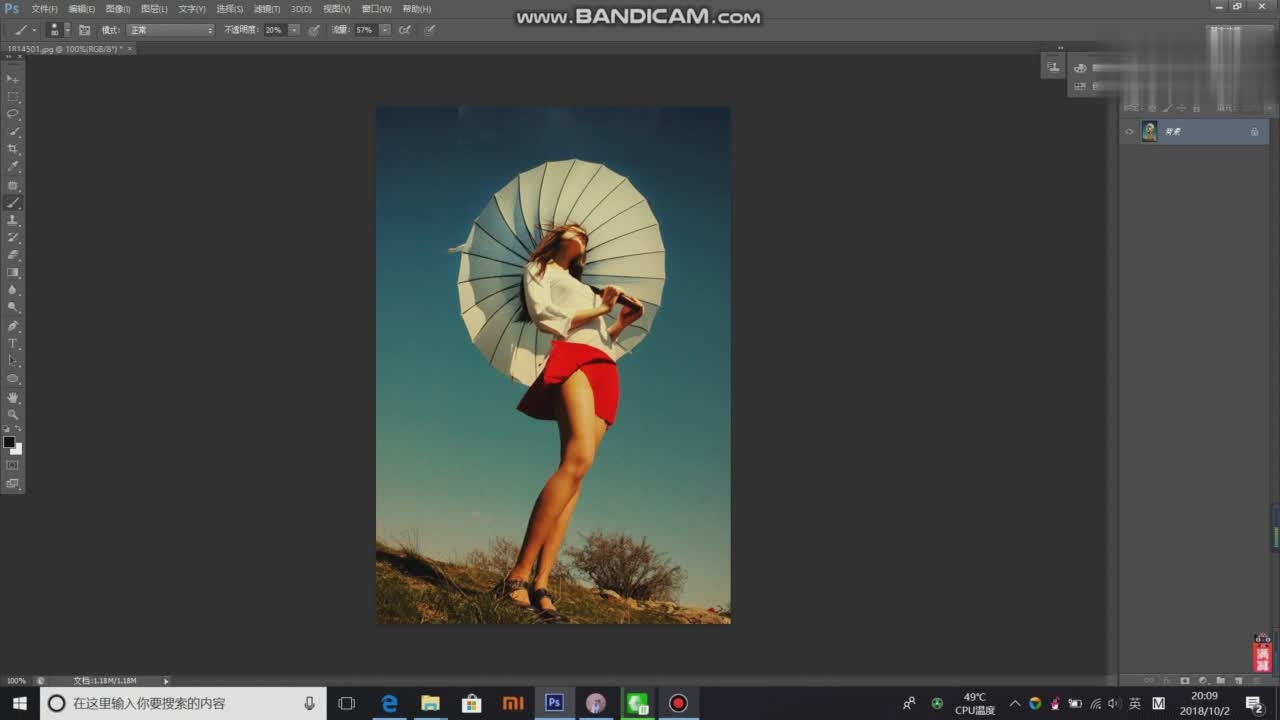Change the screen mode
Image resolution: width=1280 pixels, height=720 pixels.
point(13,483)
